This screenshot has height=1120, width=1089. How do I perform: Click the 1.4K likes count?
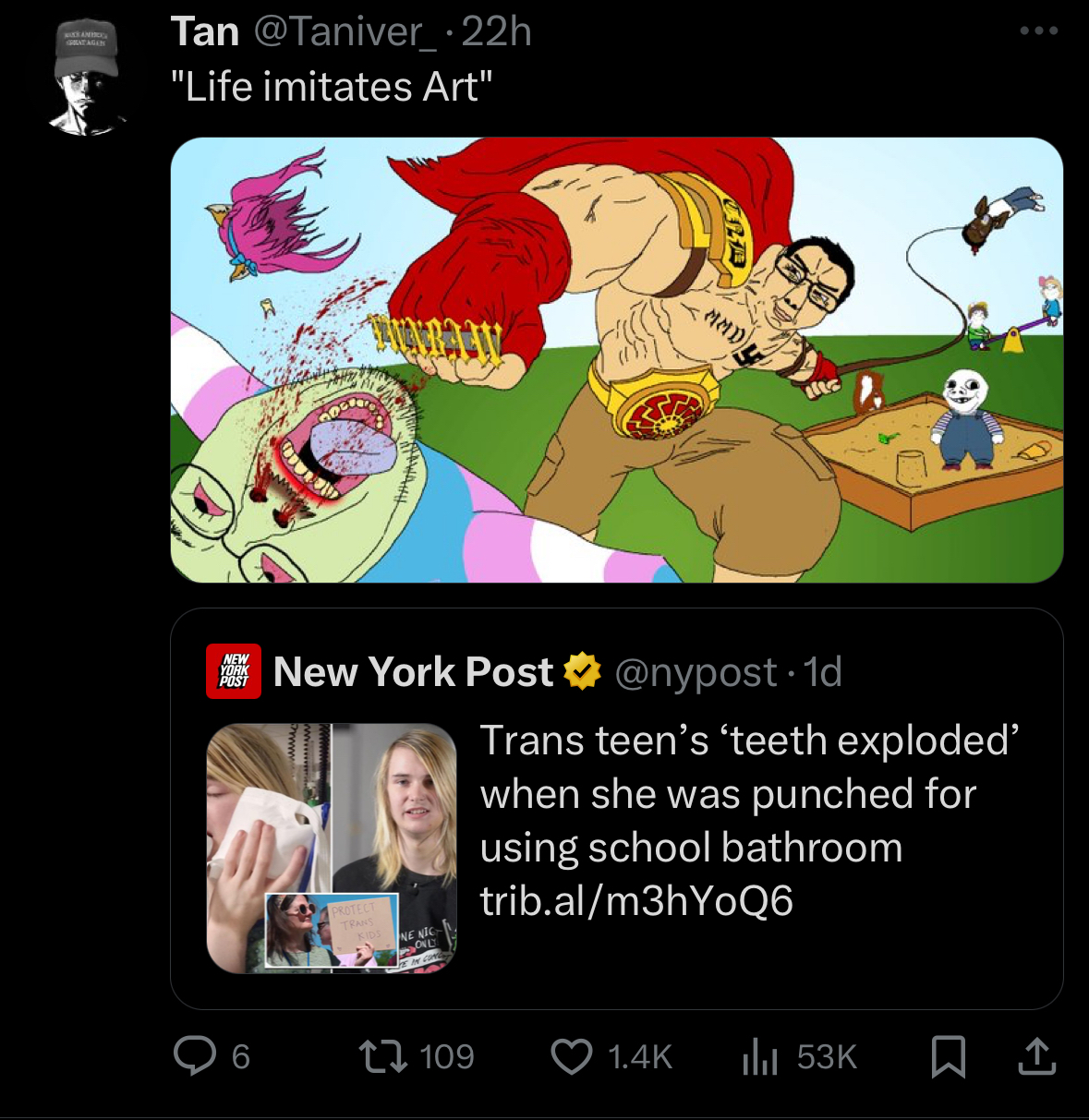(640, 1056)
